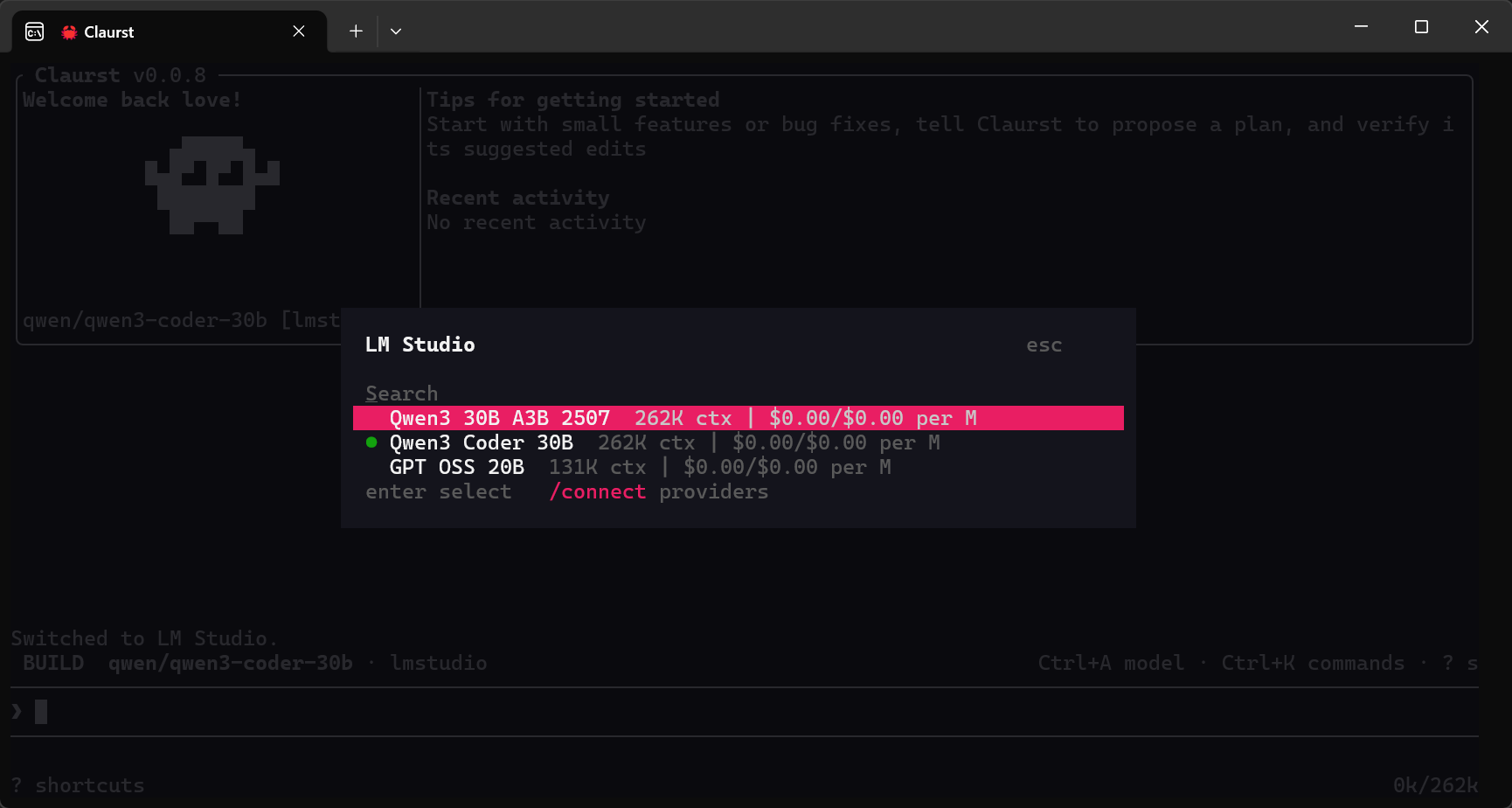Click the green active-model dot
The image size is (1512, 808).
point(371,442)
